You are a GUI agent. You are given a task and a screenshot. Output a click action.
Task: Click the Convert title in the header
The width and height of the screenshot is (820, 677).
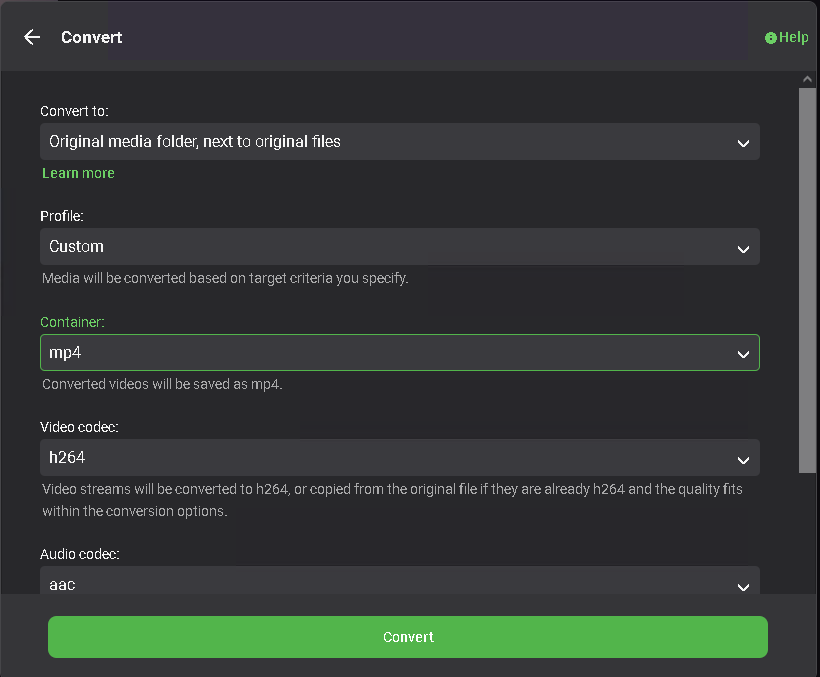coord(92,37)
